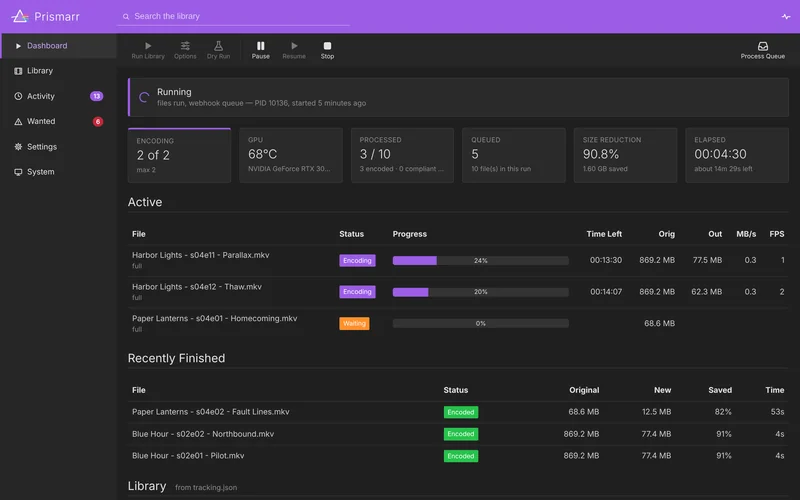This screenshot has width=800, height=500.
Task: Click Encoding badge for Thaw.mkv row
Action: pos(357,292)
